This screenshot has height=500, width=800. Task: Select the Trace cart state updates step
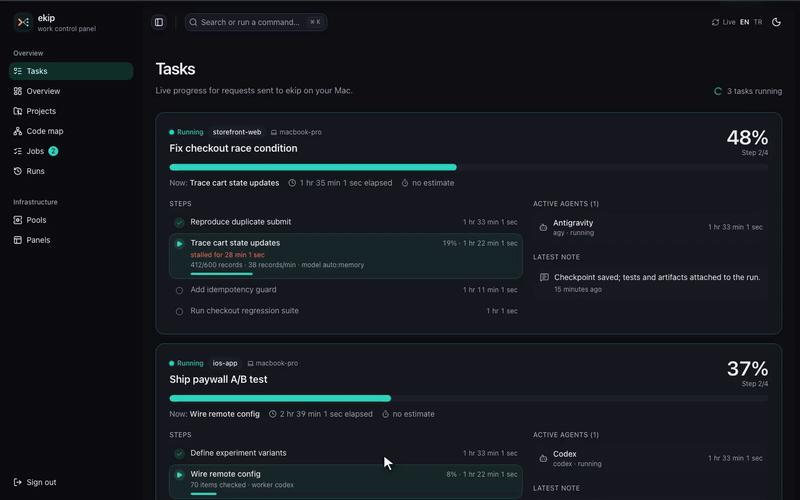tap(346, 256)
